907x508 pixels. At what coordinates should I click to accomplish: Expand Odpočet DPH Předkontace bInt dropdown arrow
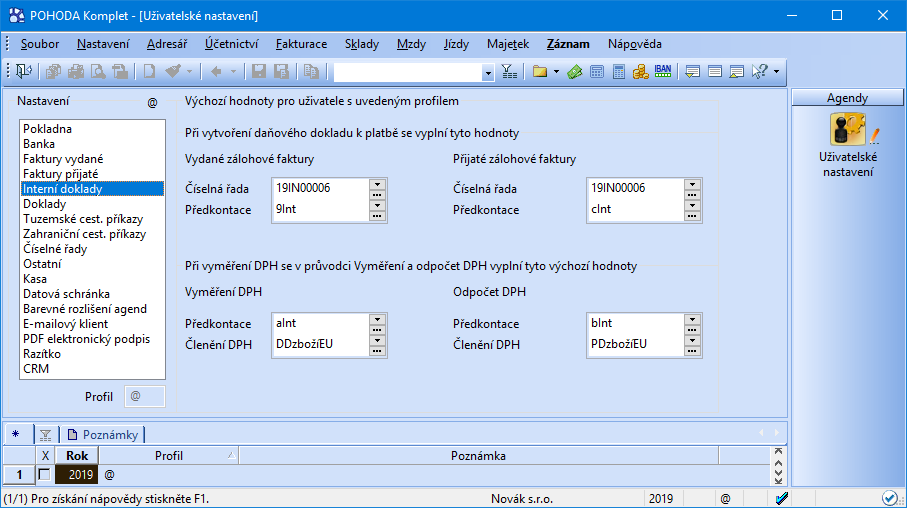(x=692, y=319)
